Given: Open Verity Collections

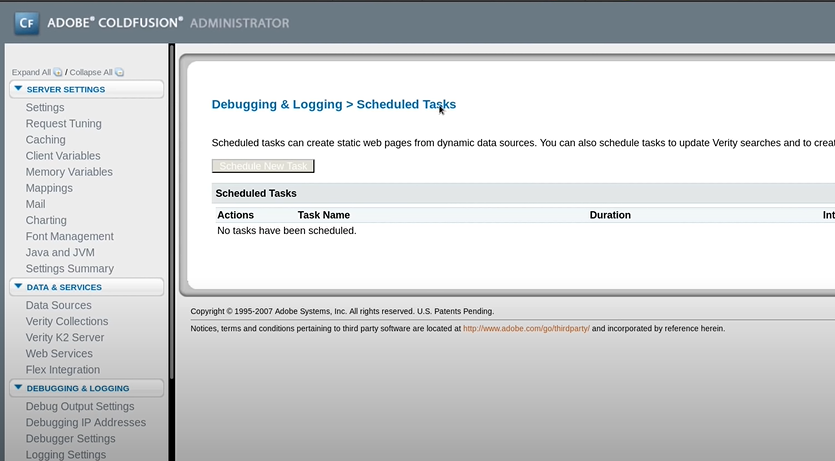Looking at the screenshot, I should tap(67, 322).
